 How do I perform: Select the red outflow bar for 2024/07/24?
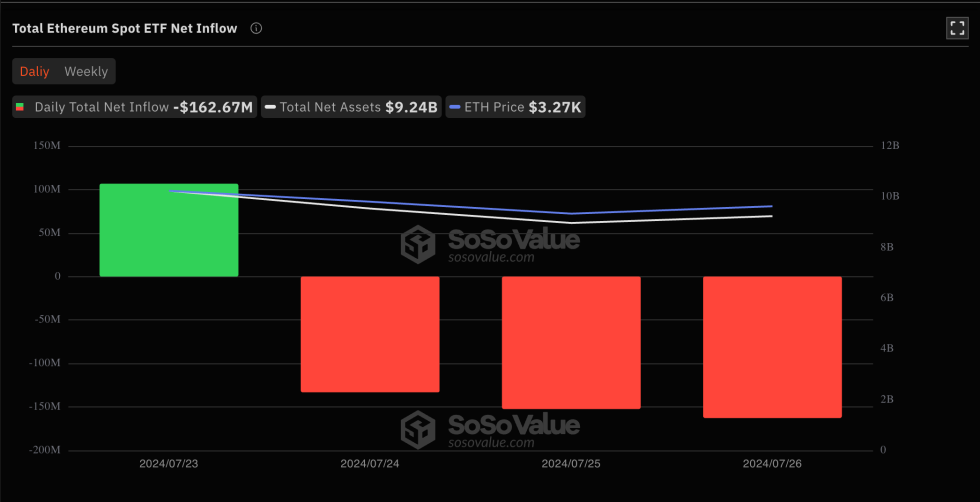(370, 334)
